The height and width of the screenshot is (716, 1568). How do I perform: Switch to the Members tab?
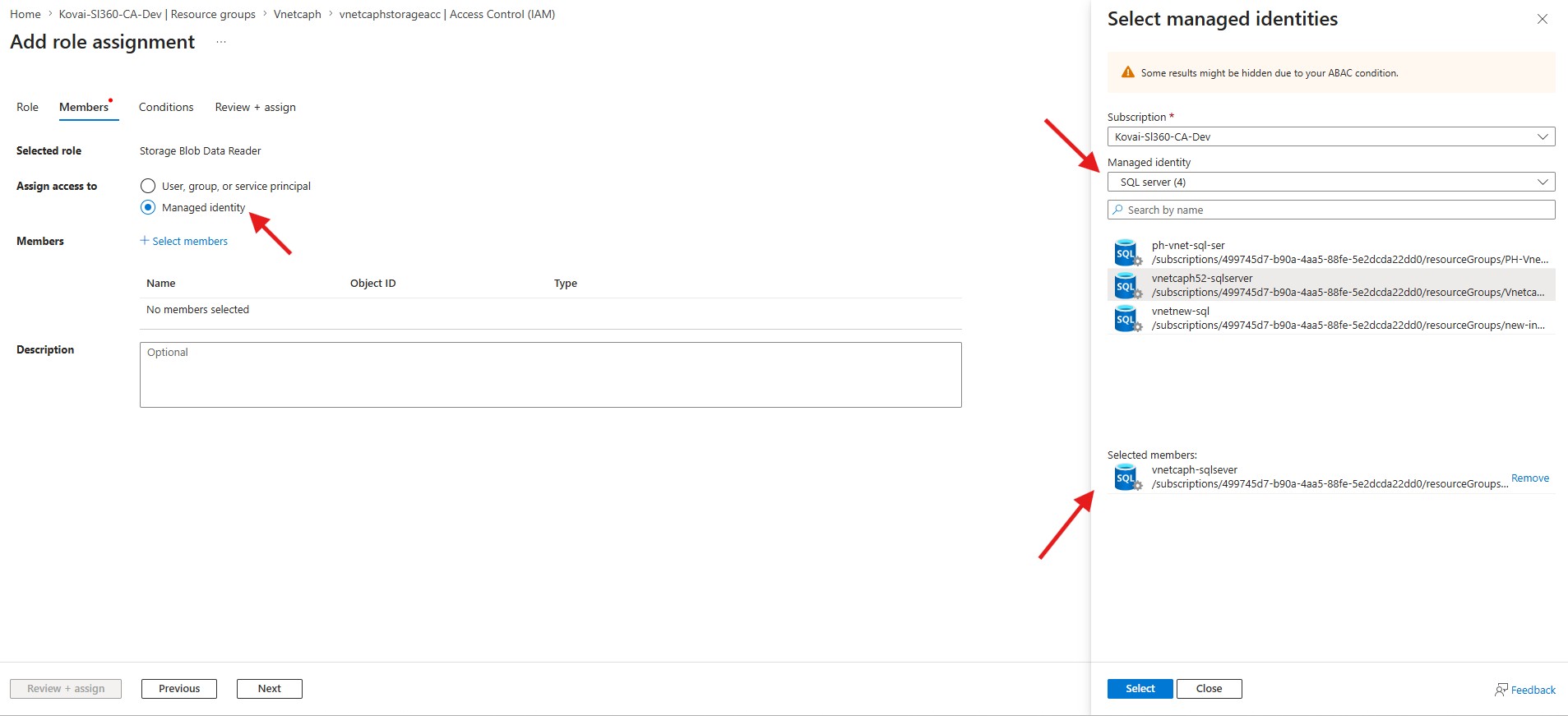point(84,107)
